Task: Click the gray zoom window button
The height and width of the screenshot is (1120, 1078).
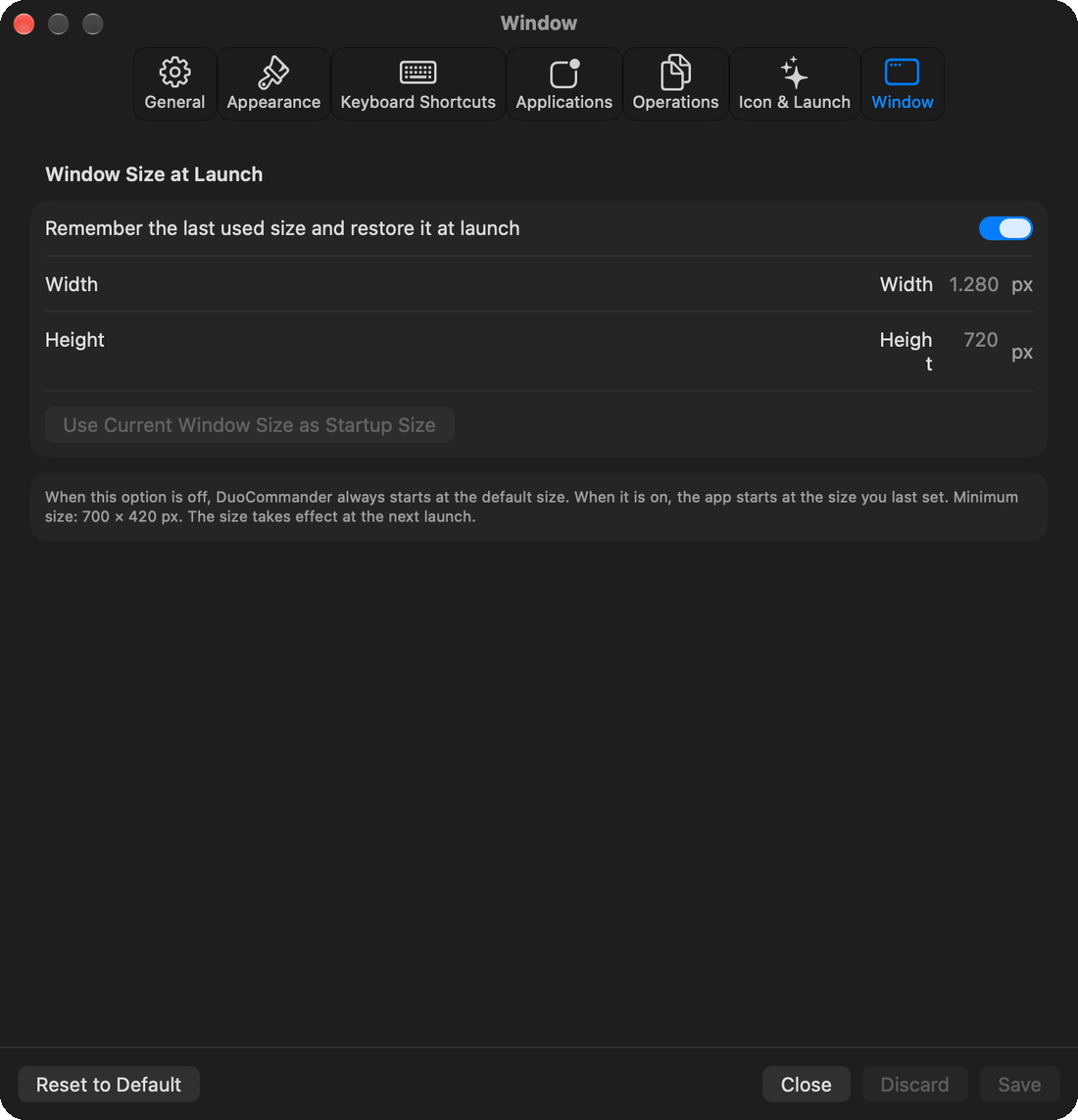Action: click(x=93, y=24)
